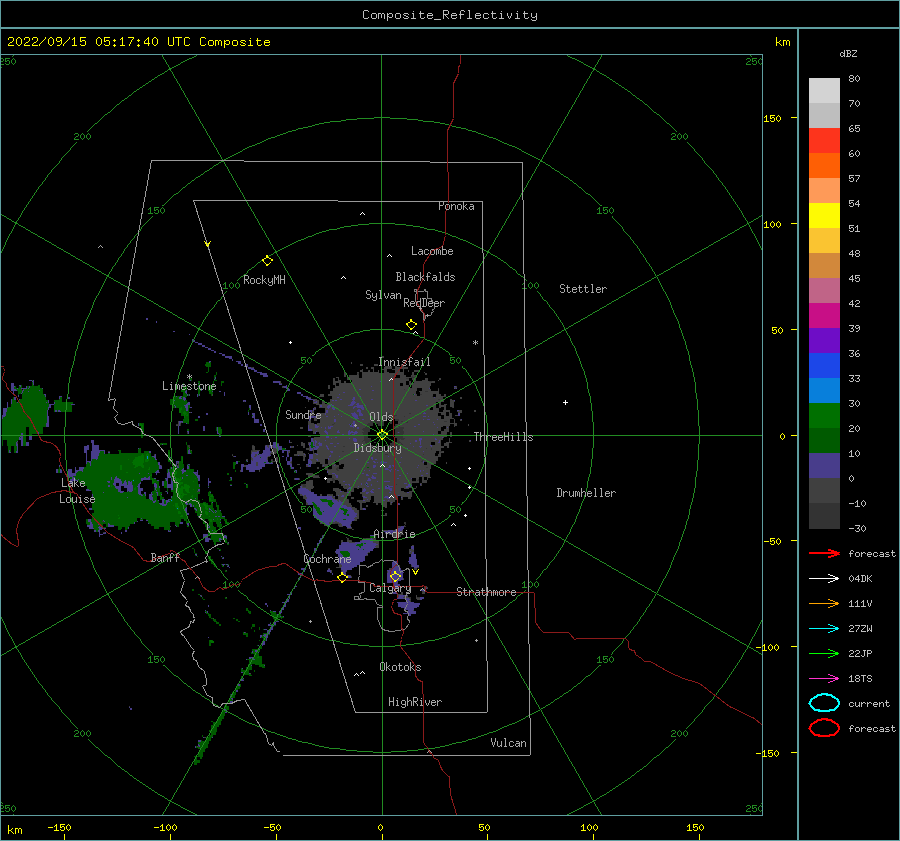Click the Okotoks town label
The height and width of the screenshot is (841, 900).
click(x=400, y=668)
